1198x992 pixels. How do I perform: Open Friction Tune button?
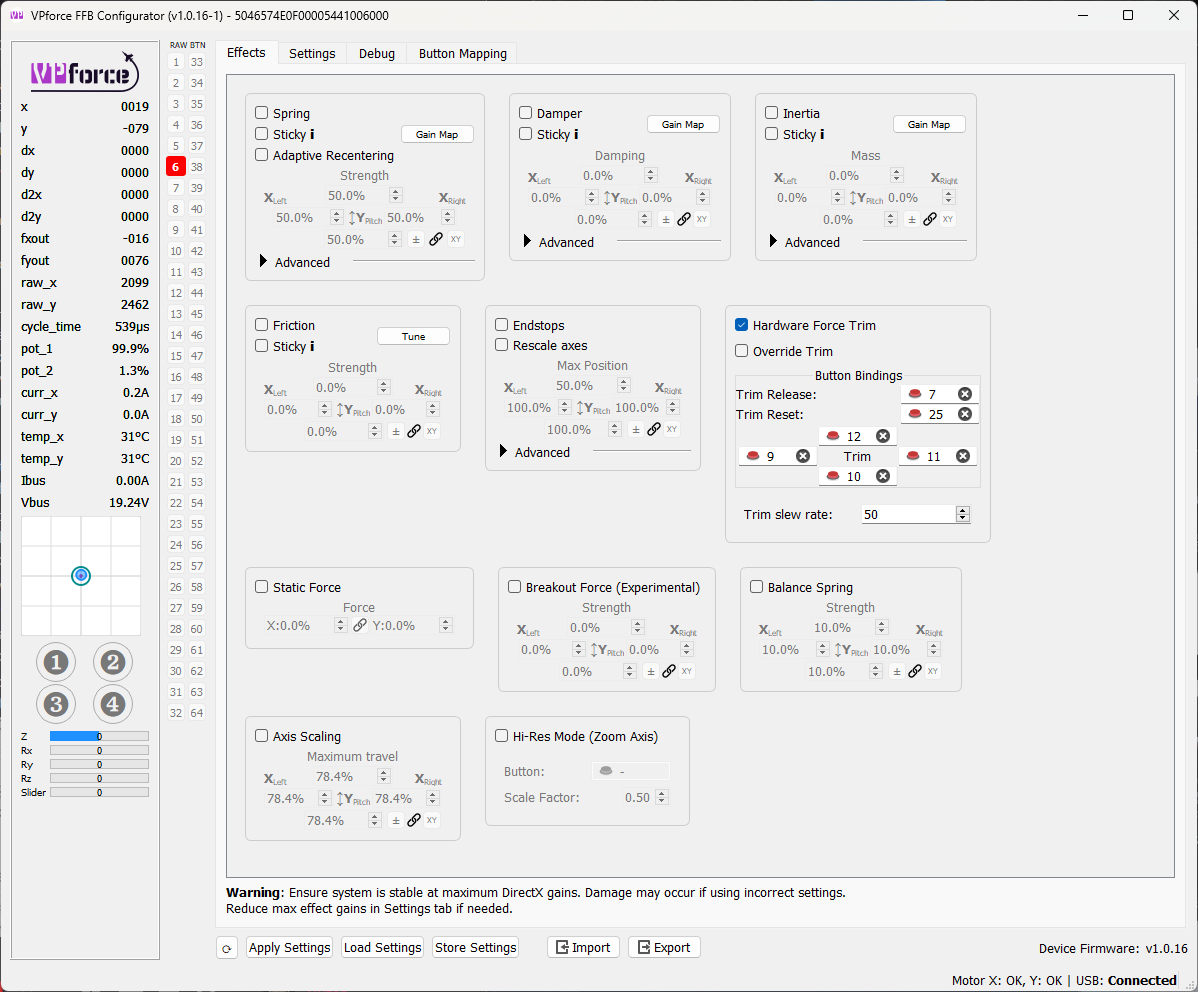(x=413, y=336)
